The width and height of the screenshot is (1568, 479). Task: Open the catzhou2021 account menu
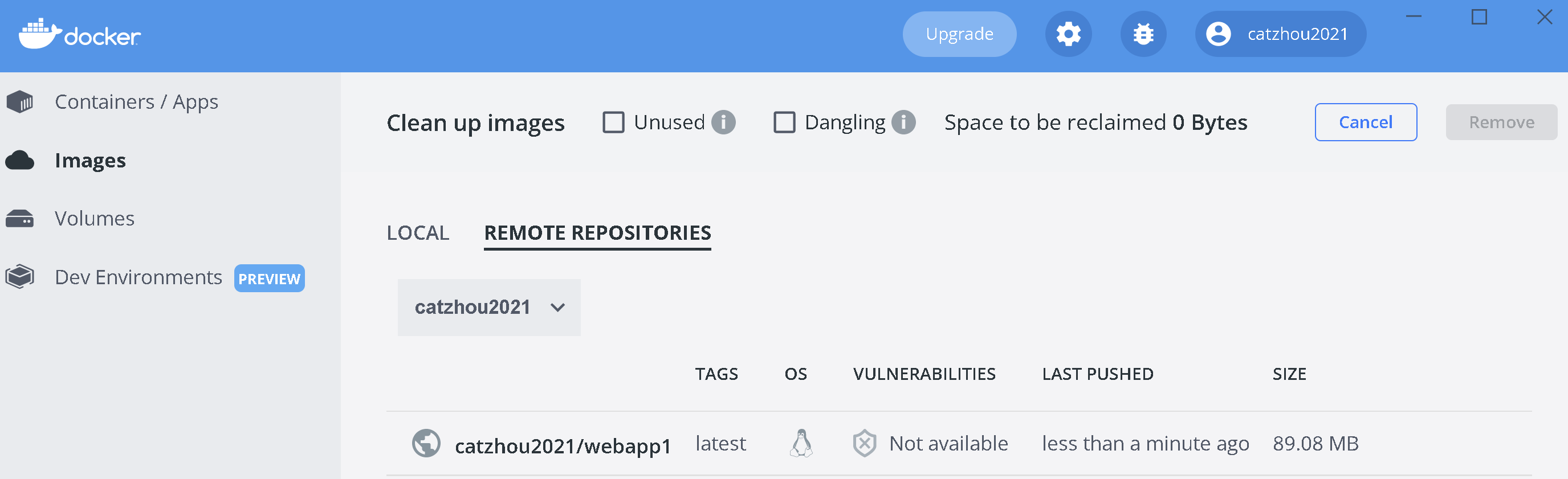click(x=1280, y=34)
